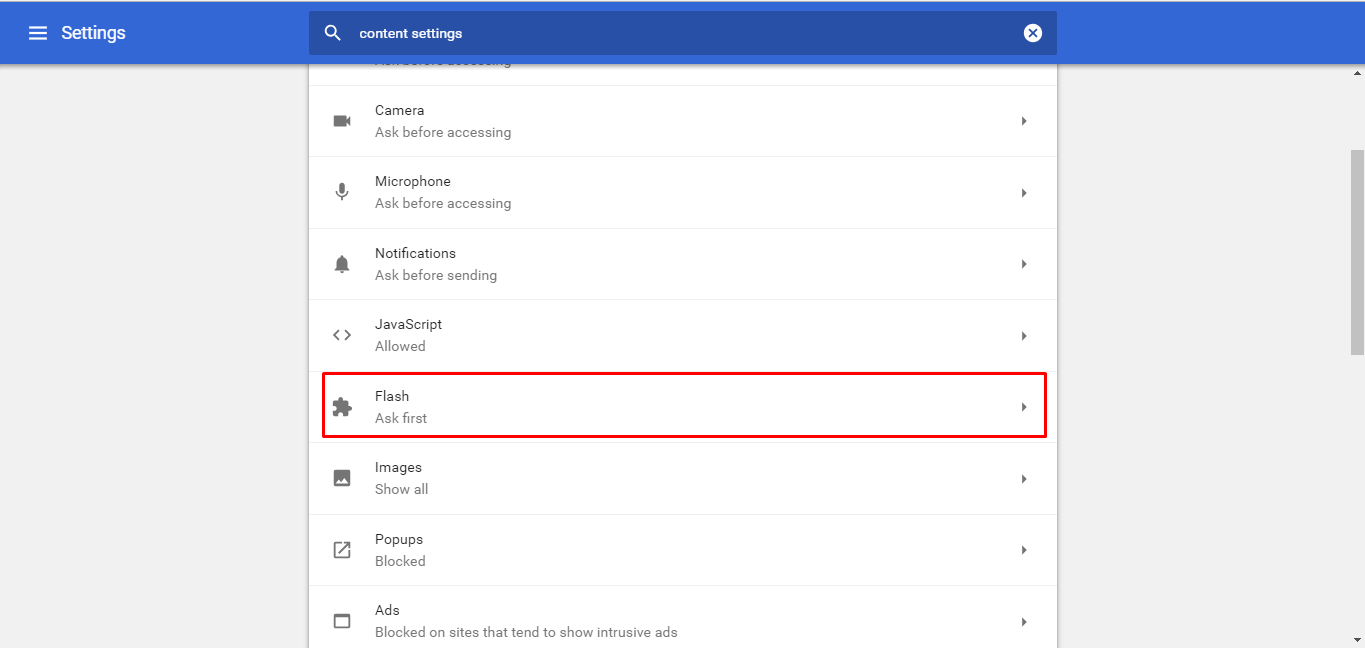Click the Popups external-link icon
Screen dimensions: 1365x648
pos(342,550)
